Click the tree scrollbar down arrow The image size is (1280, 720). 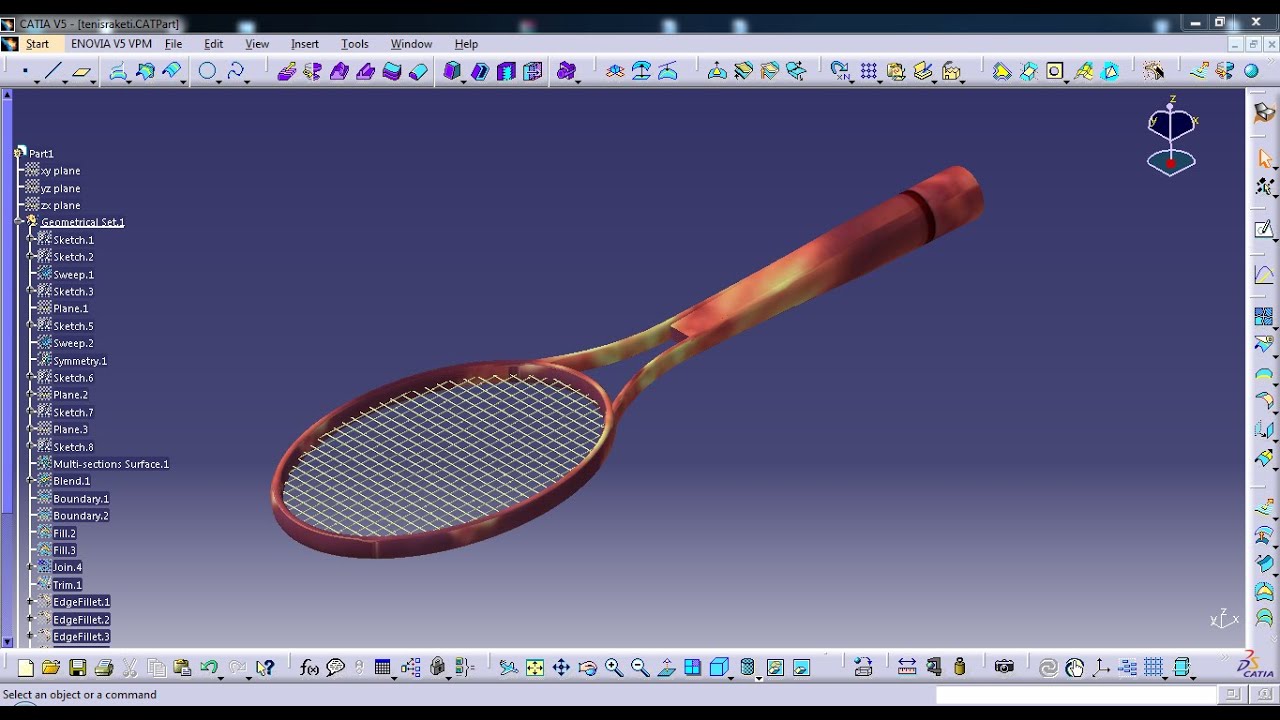point(8,642)
